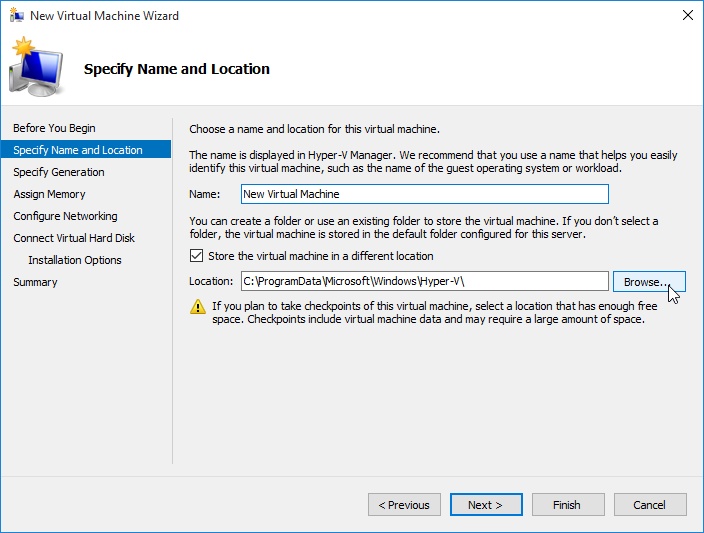Go to the Summary step
The image size is (704, 533).
[35, 282]
